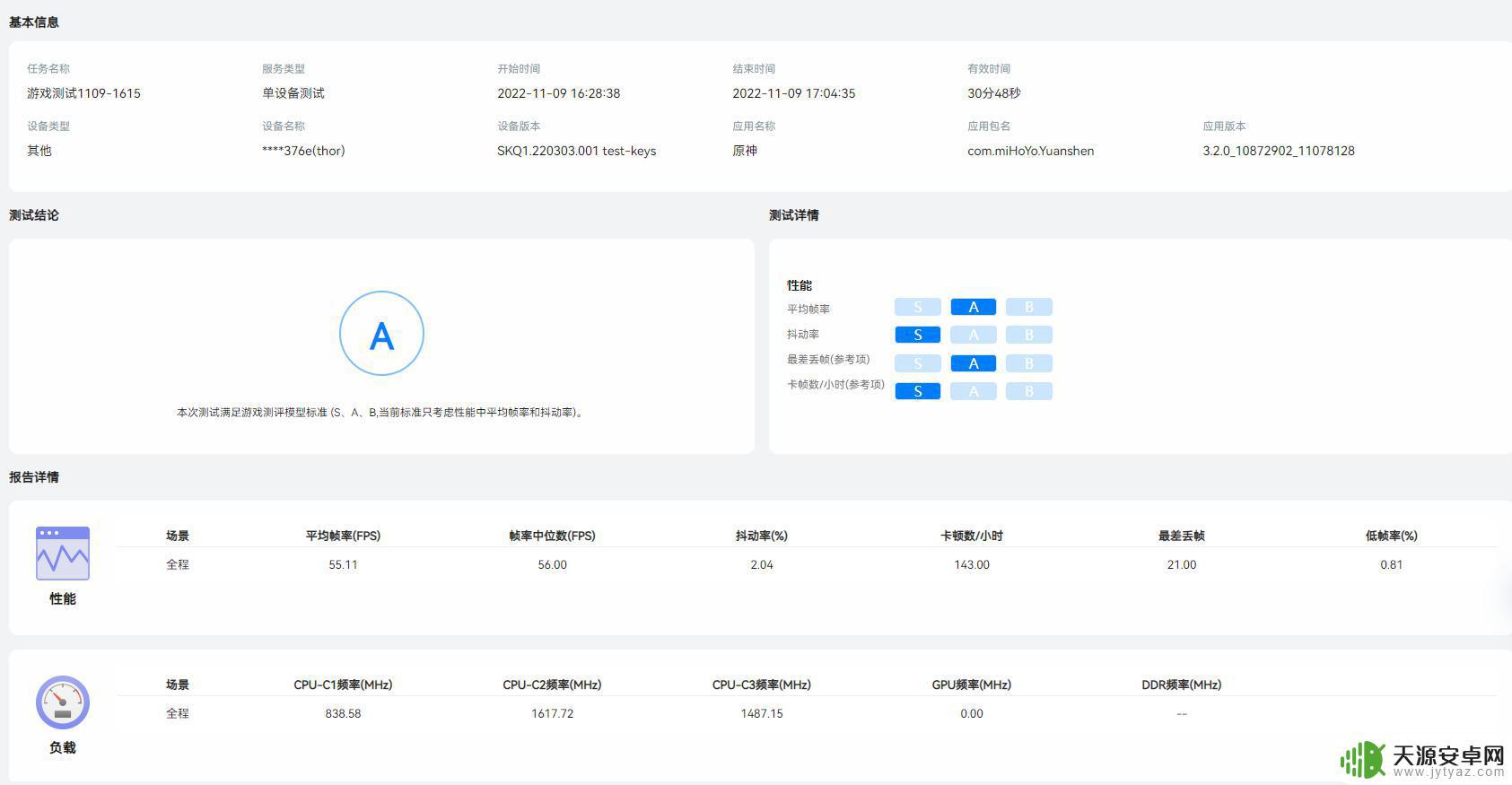Click start time 2022-11-09 16:28:38
Viewport: 1512px width, 785px height.
558,93
